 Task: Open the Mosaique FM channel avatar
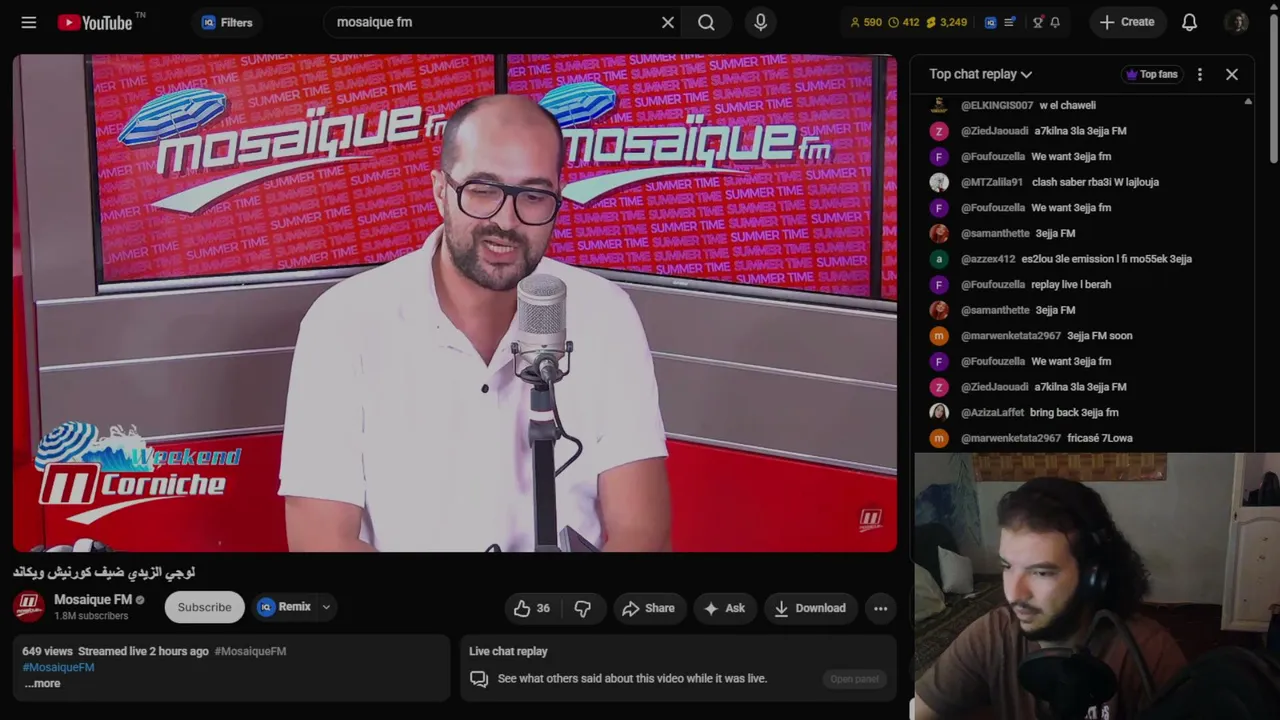tap(29, 607)
